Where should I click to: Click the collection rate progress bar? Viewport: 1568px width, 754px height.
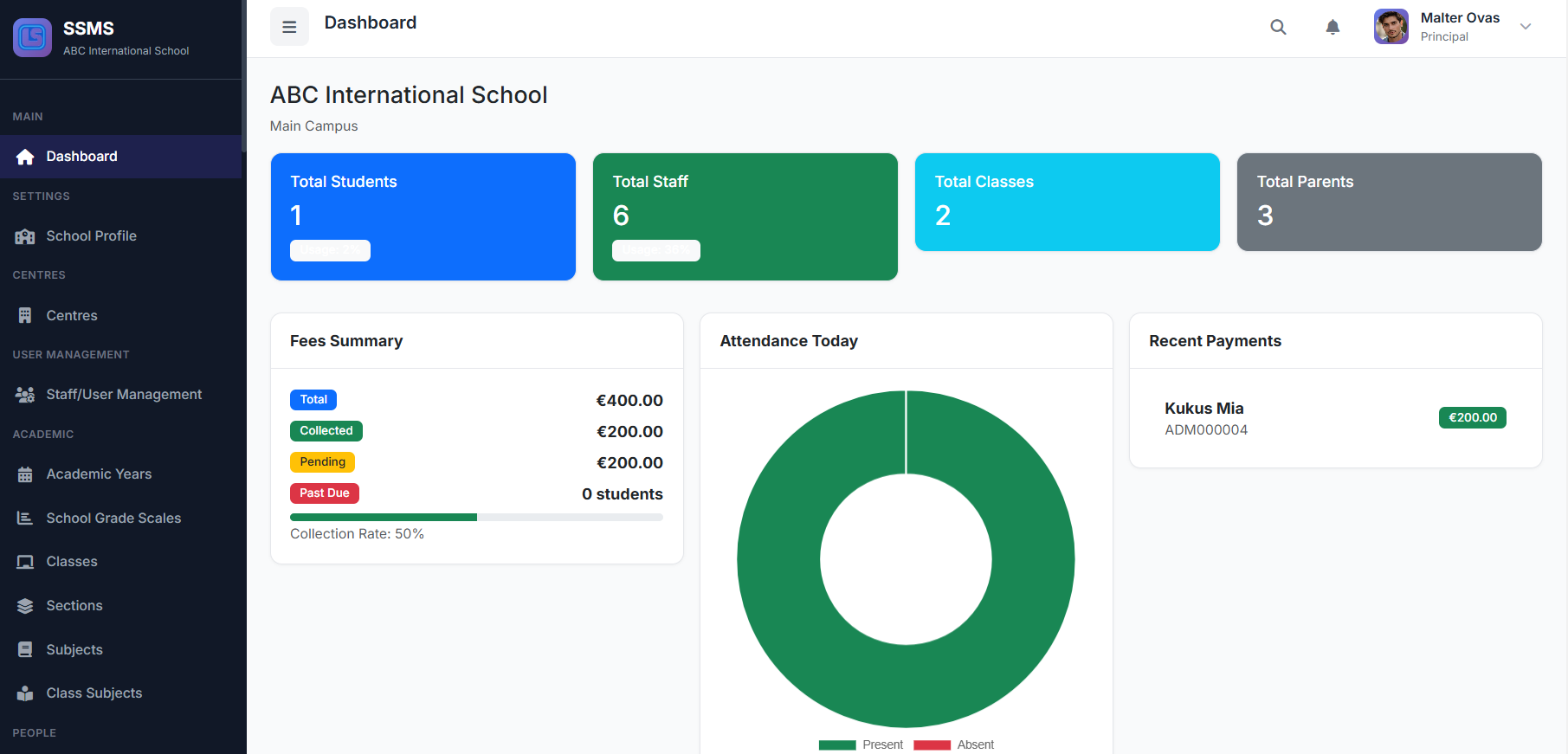[476, 517]
